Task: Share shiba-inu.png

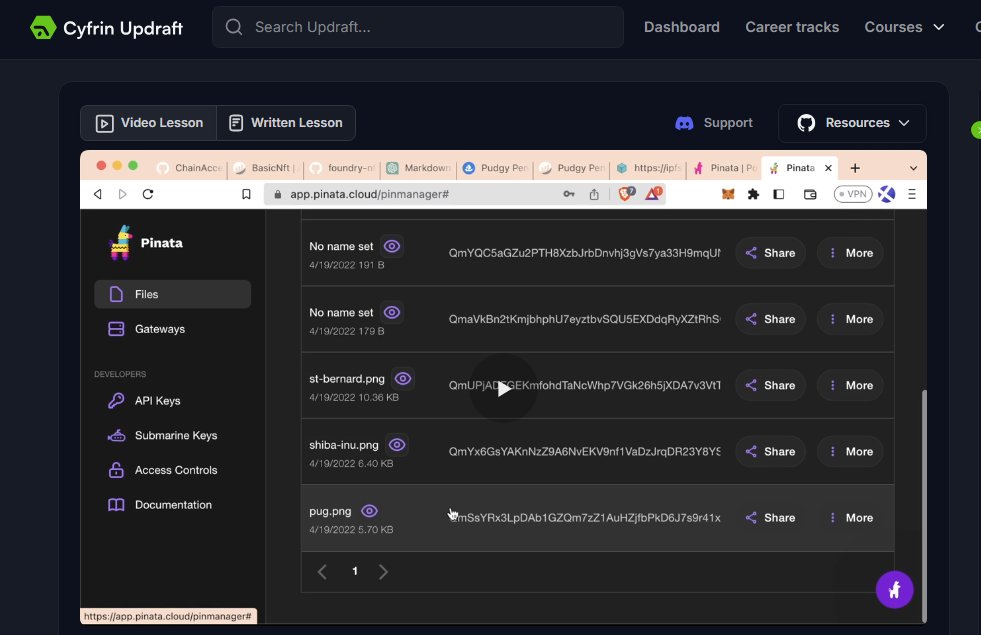Action: tap(770, 452)
